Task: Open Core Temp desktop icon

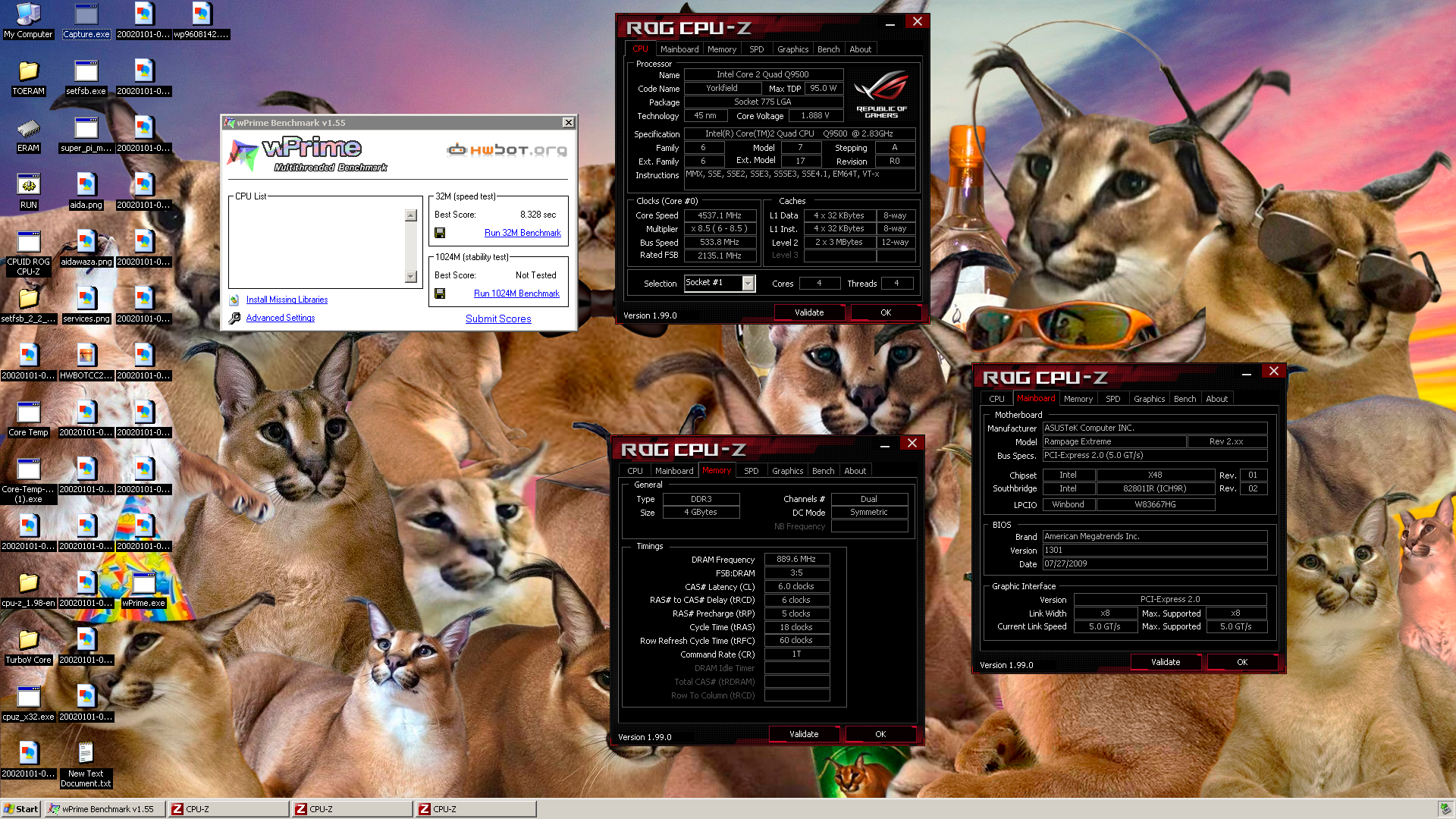Action: click(x=28, y=419)
